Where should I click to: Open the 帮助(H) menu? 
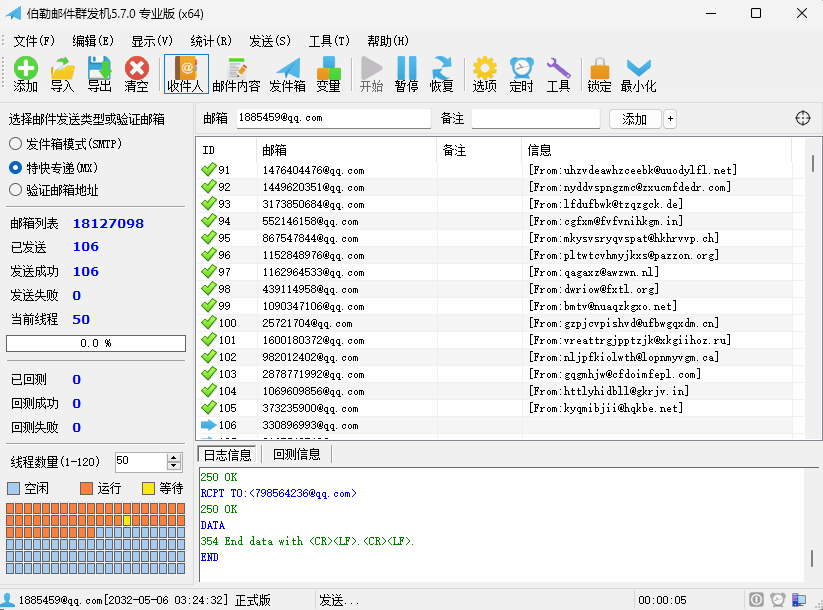[x=388, y=41]
